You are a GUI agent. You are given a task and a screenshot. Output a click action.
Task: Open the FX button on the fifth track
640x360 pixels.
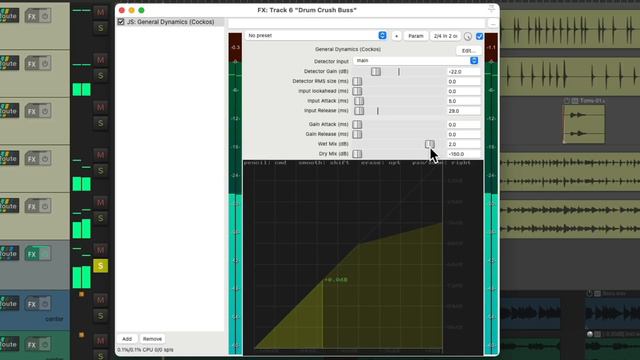click(x=31, y=207)
